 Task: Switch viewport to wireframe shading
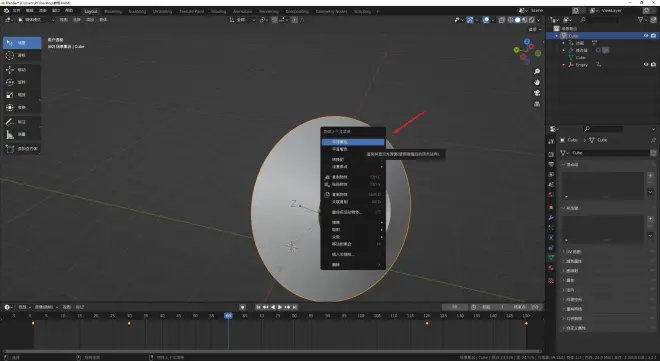point(511,20)
